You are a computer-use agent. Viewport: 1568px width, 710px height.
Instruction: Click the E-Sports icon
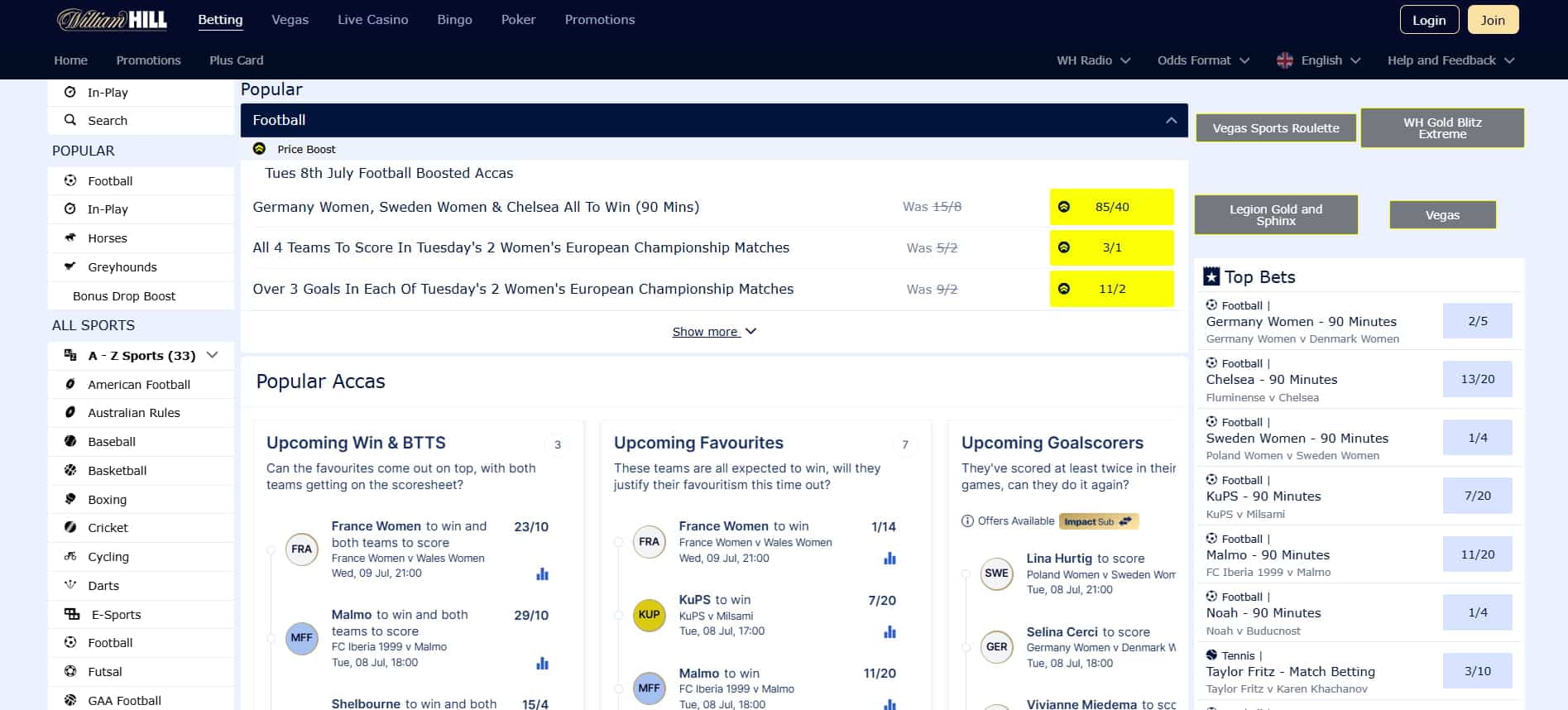click(x=72, y=614)
